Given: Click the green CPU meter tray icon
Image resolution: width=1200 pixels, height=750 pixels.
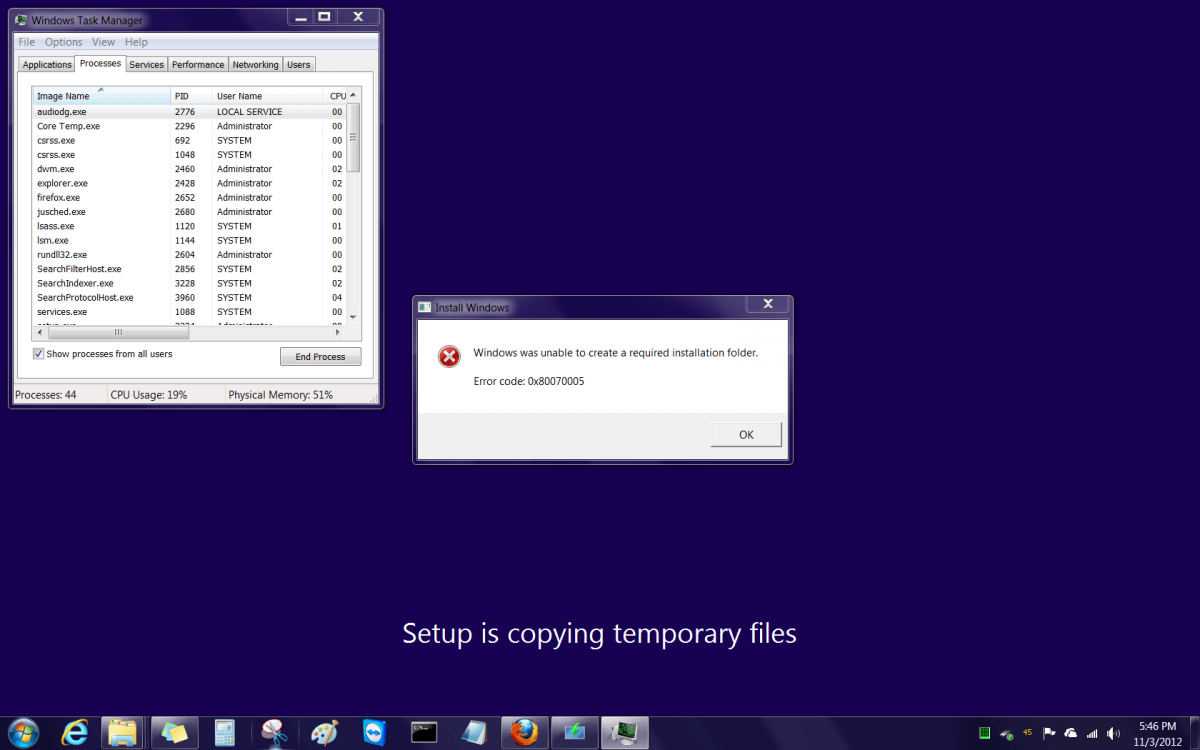Looking at the screenshot, I should tap(984, 733).
